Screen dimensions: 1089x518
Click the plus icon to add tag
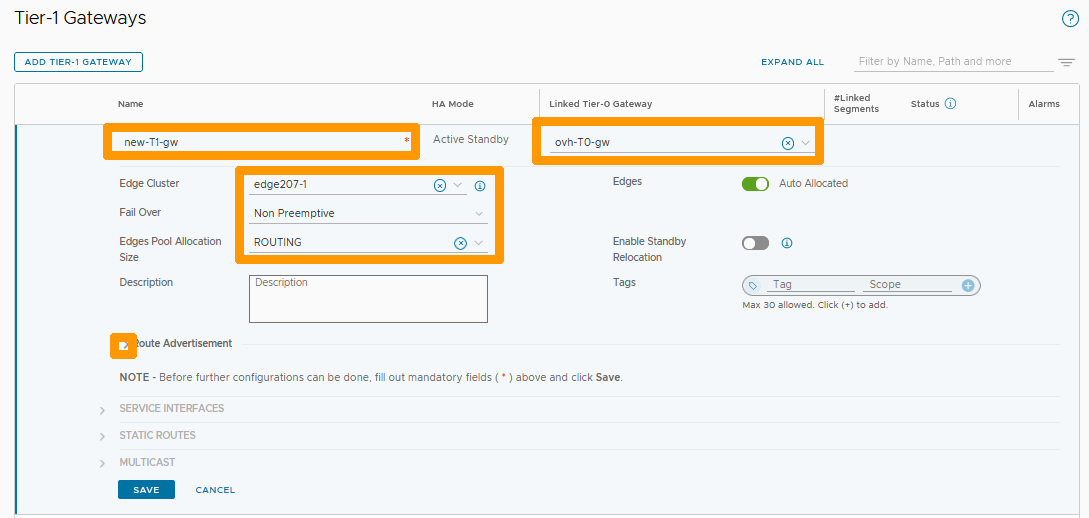pos(968,286)
